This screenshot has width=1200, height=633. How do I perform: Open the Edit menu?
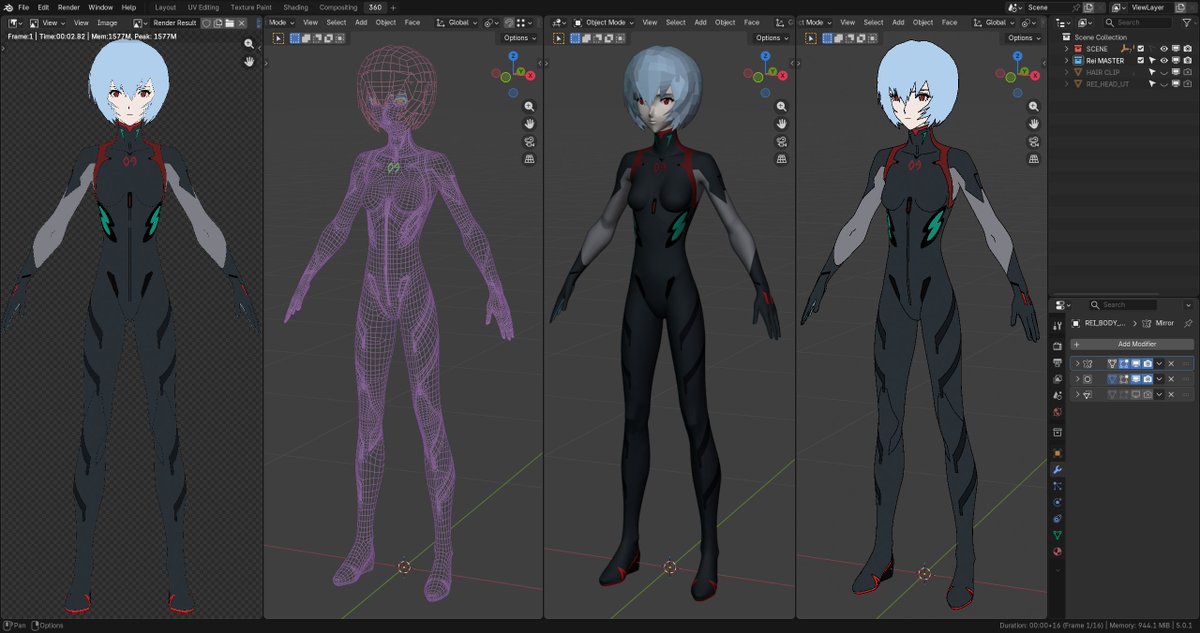coord(43,7)
